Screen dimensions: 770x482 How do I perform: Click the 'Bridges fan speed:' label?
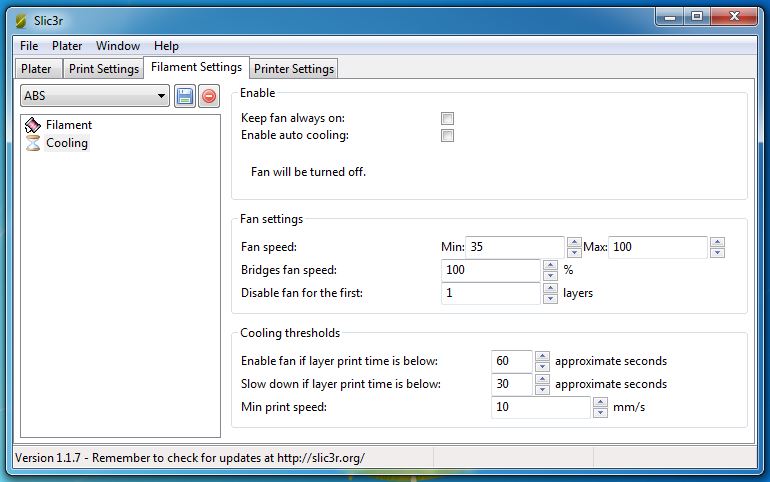pyautogui.click(x=289, y=270)
